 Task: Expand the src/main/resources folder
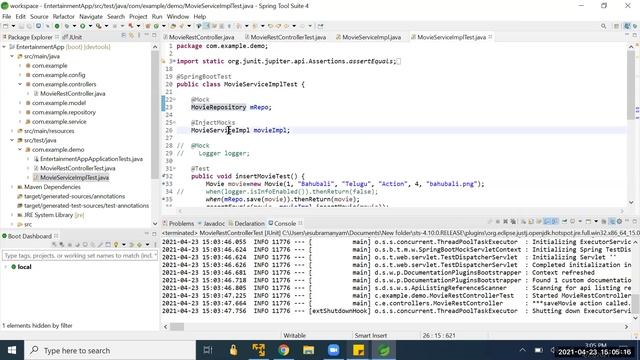point(12,131)
